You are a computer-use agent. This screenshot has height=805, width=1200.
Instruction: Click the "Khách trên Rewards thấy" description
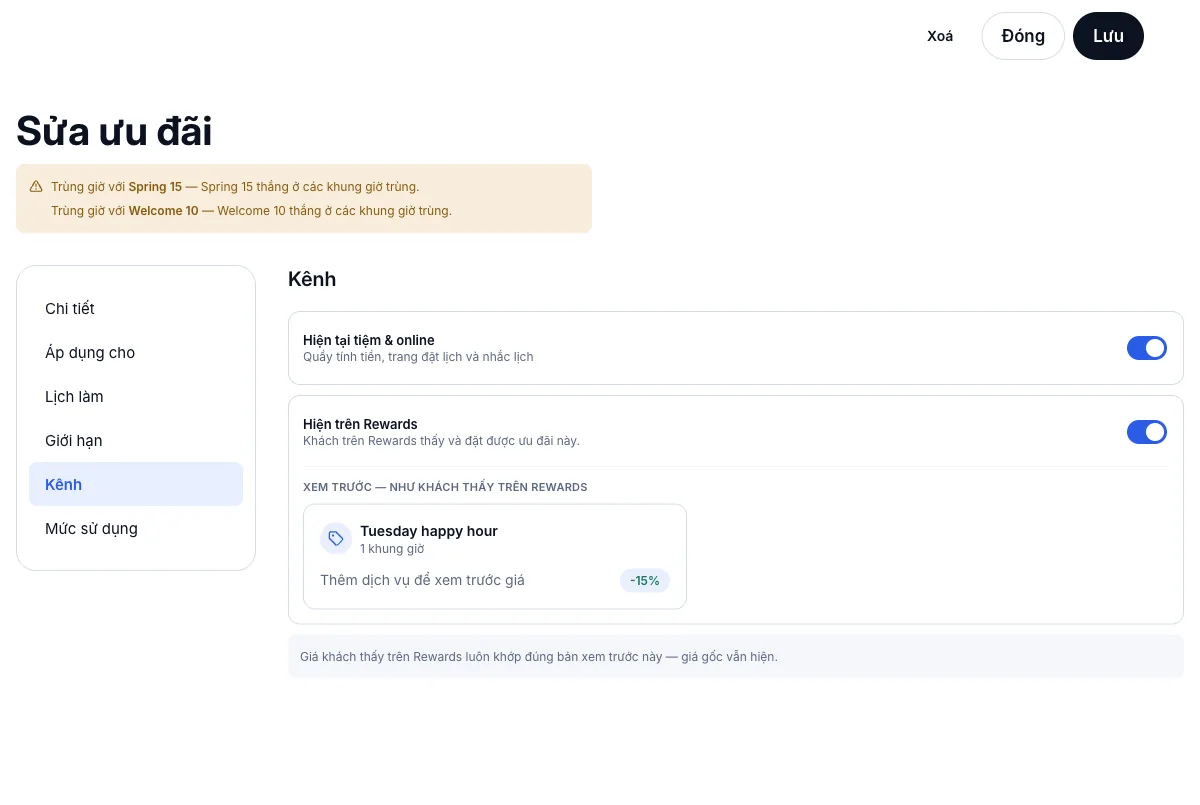[x=441, y=440]
